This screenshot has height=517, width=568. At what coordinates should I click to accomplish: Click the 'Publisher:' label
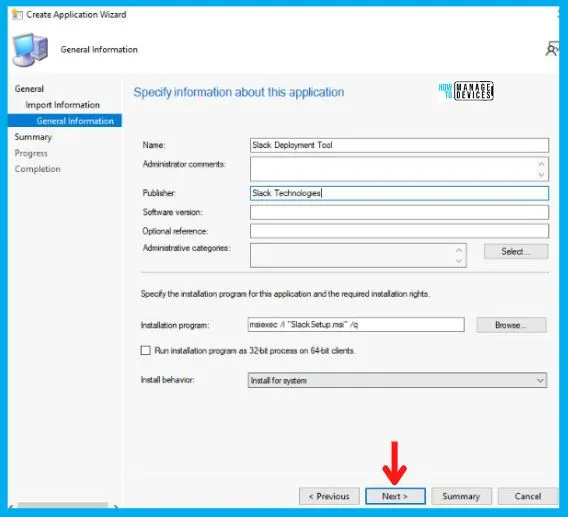click(159, 193)
